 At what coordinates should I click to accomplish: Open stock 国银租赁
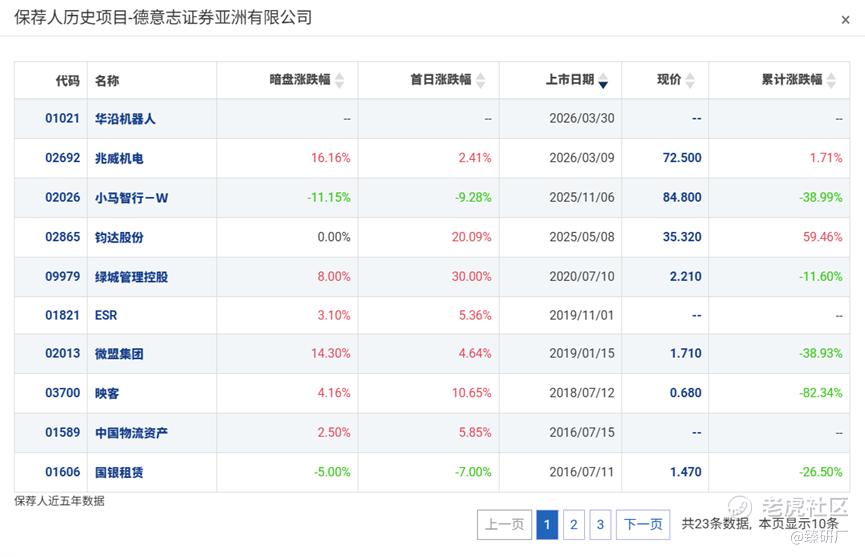coord(119,472)
